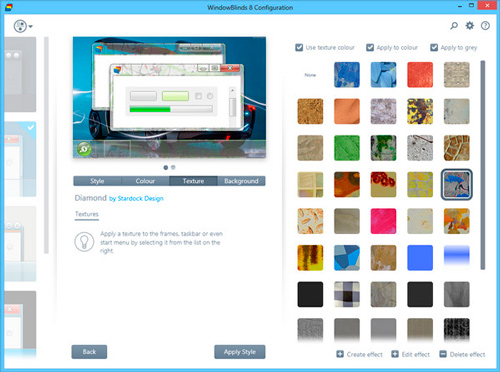Select the brown cracked stone texture
Viewport: 500px width, 372px height.
coord(457,148)
